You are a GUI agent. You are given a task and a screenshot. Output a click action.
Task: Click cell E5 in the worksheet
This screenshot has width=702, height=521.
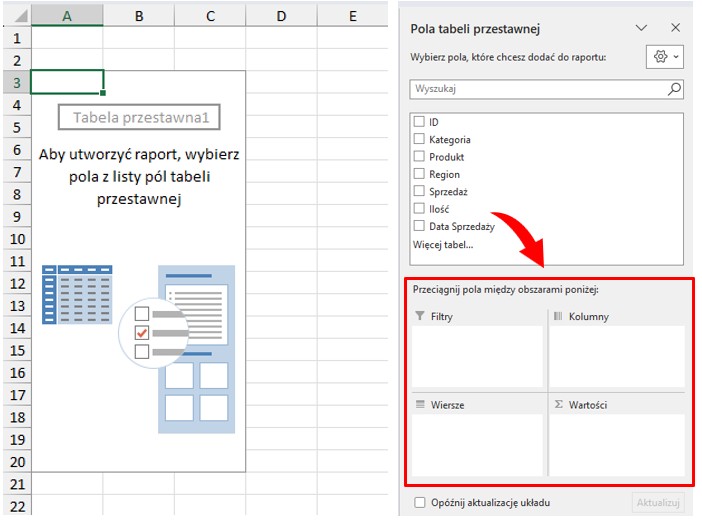pyautogui.click(x=353, y=127)
